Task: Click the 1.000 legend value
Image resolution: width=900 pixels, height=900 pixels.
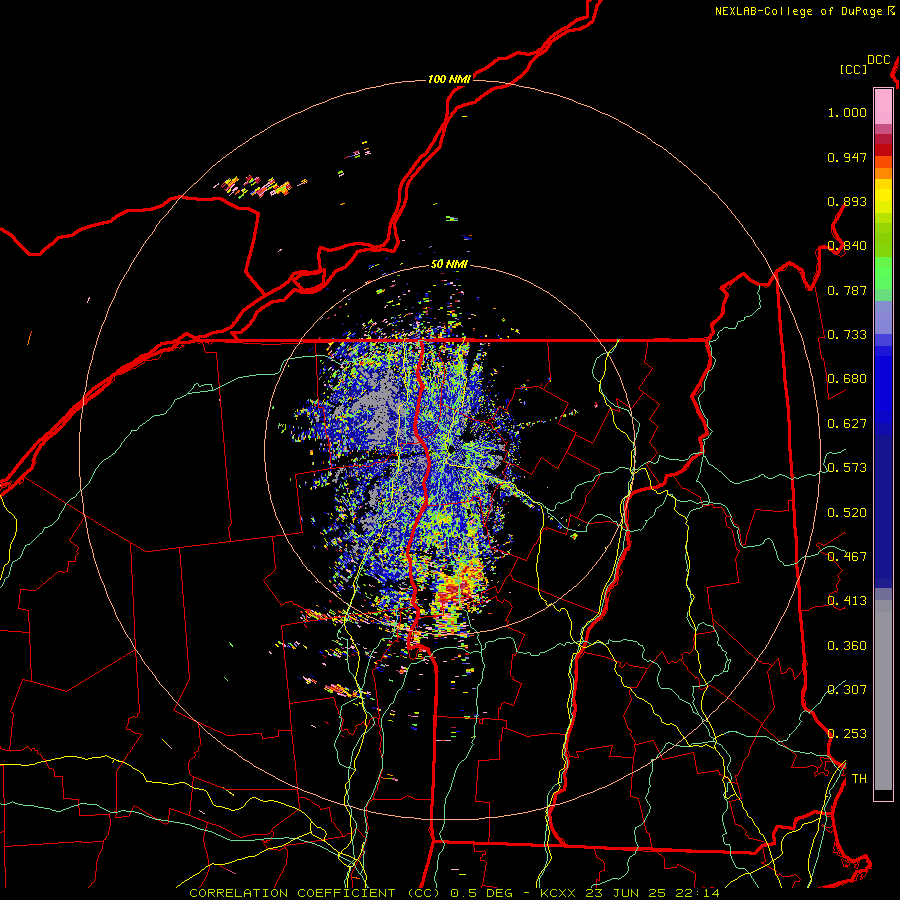Action: 847,112
